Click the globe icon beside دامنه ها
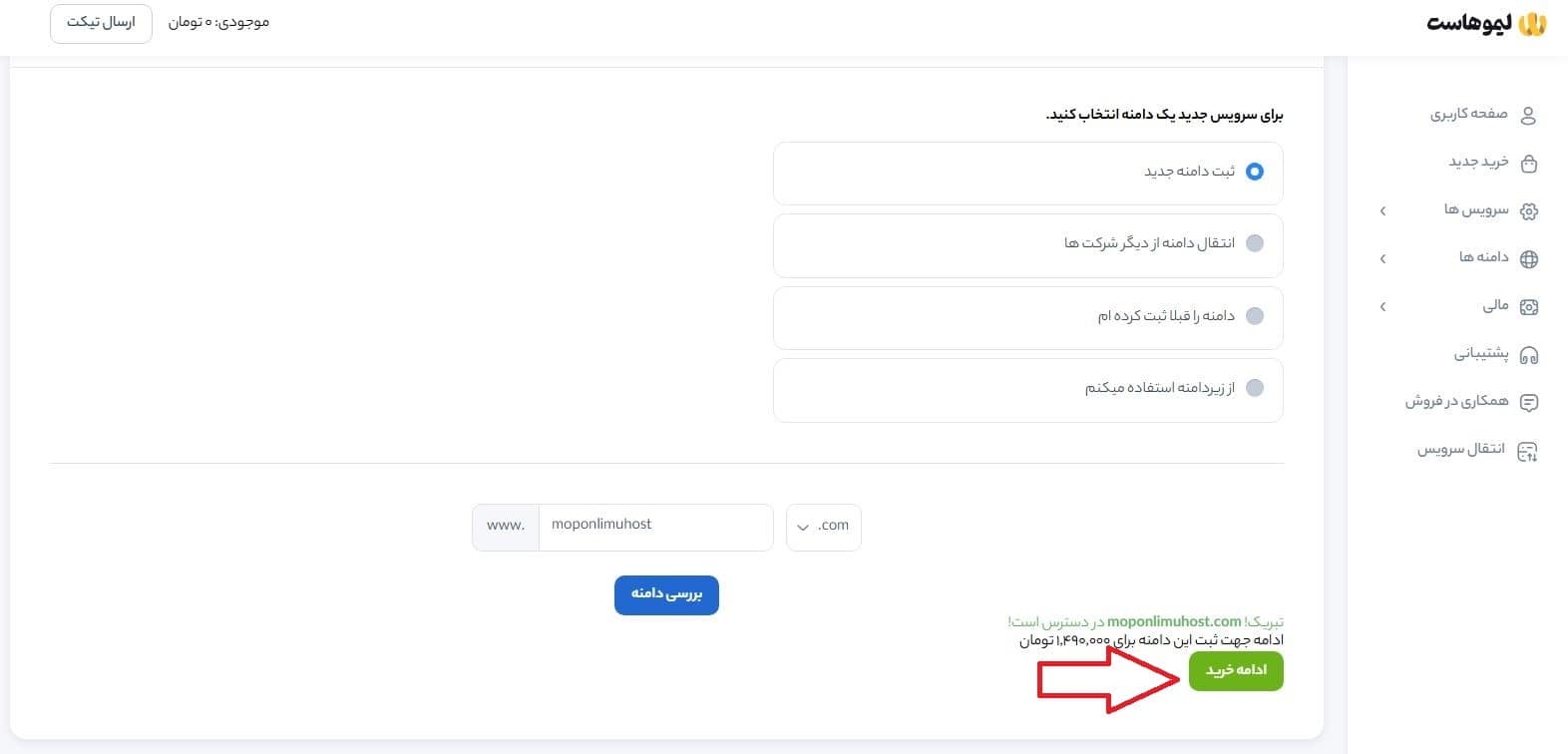This screenshot has height=754, width=1568. pyautogui.click(x=1529, y=258)
